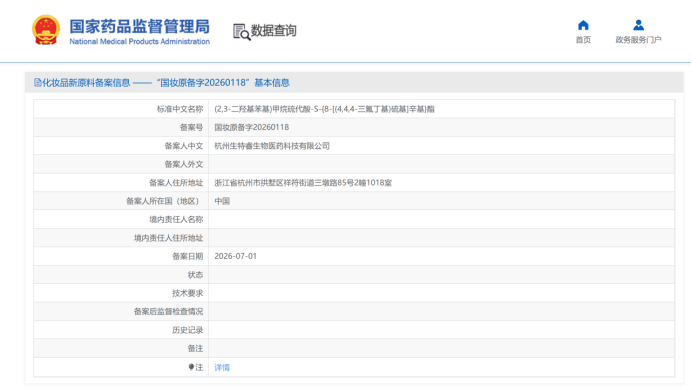Select the 备注 label

(195, 349)
